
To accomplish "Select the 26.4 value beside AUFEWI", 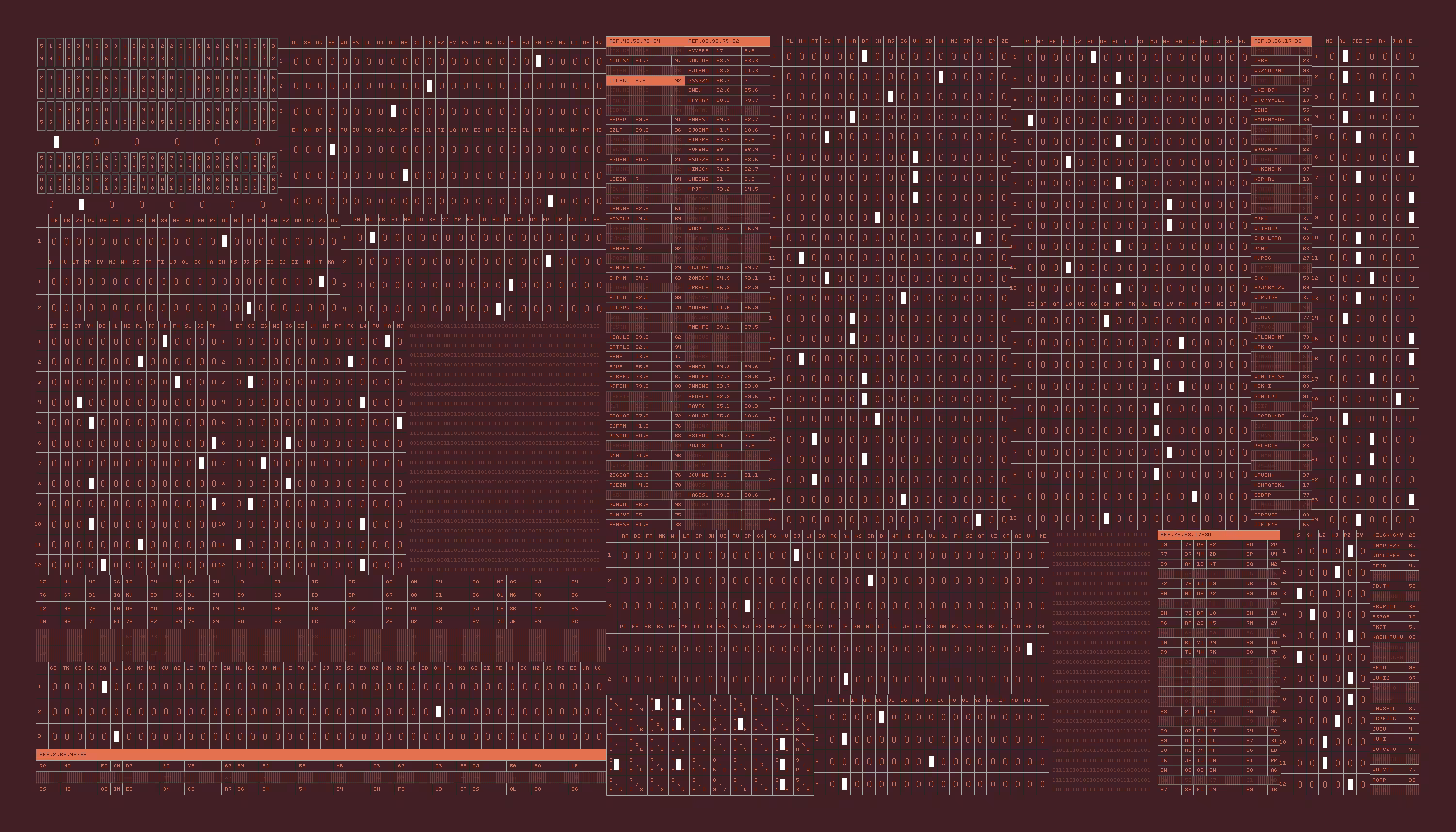I will [751, 150].
